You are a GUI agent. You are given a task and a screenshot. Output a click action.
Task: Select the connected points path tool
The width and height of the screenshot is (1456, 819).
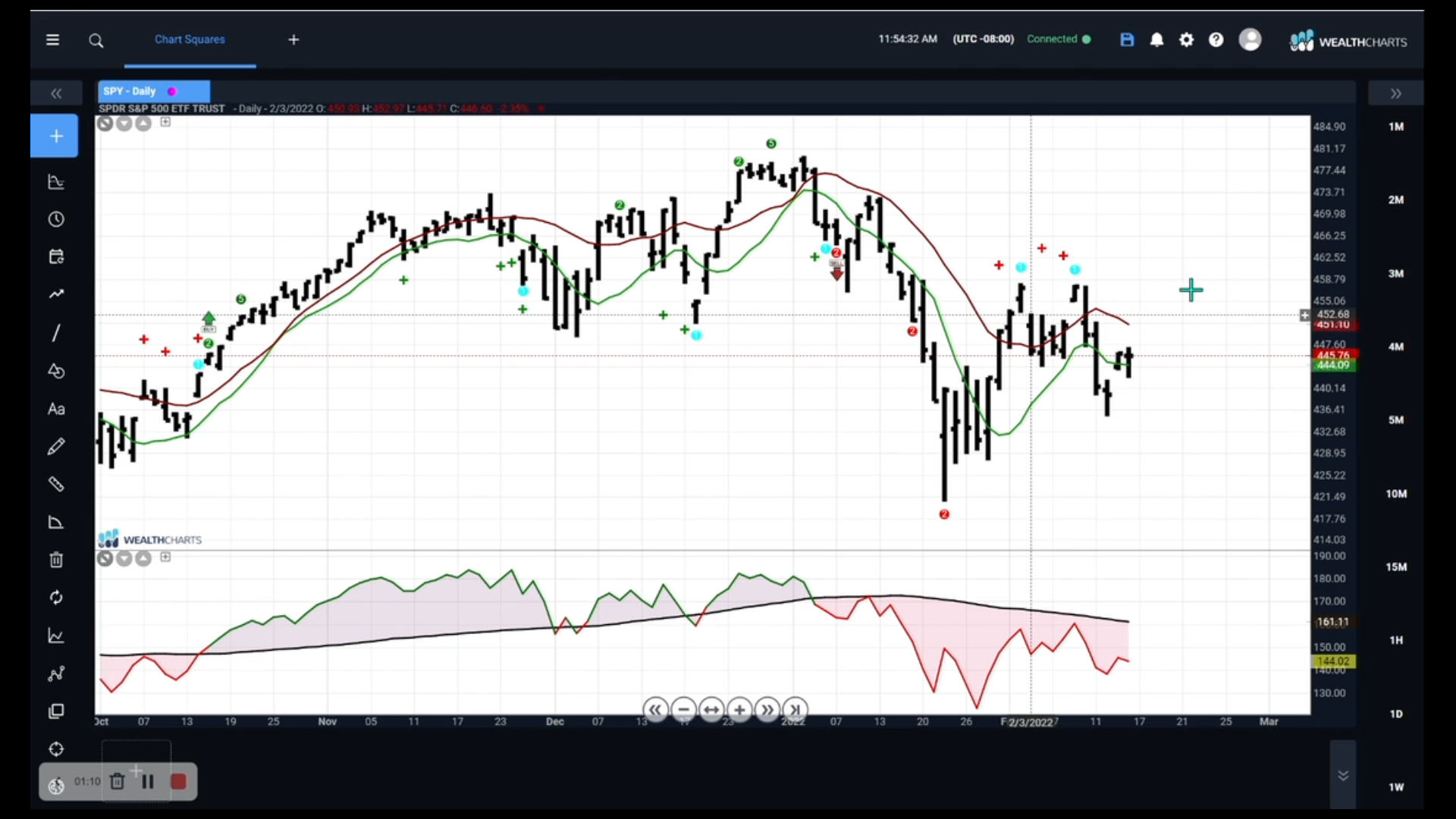coord(55,673)
